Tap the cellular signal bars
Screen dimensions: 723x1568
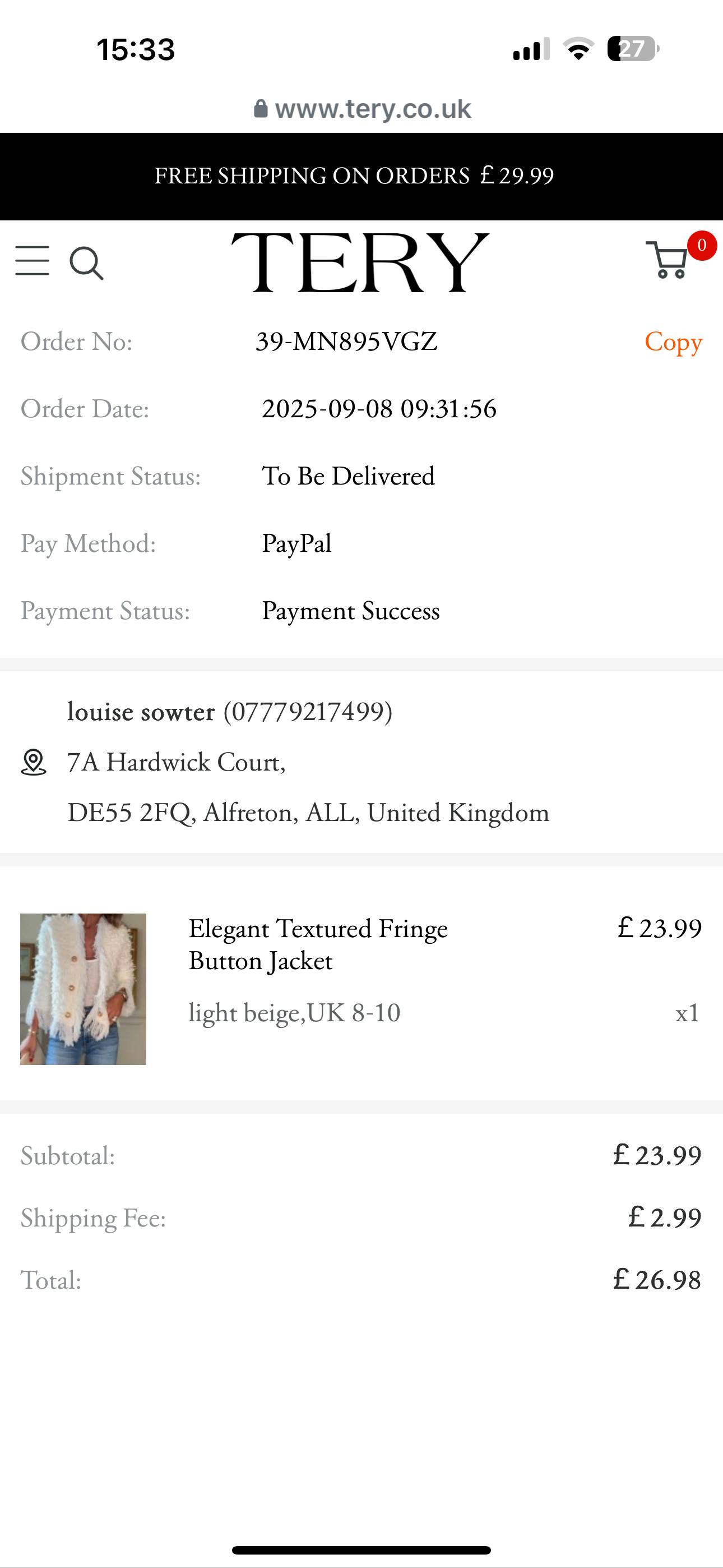(531, 49)
